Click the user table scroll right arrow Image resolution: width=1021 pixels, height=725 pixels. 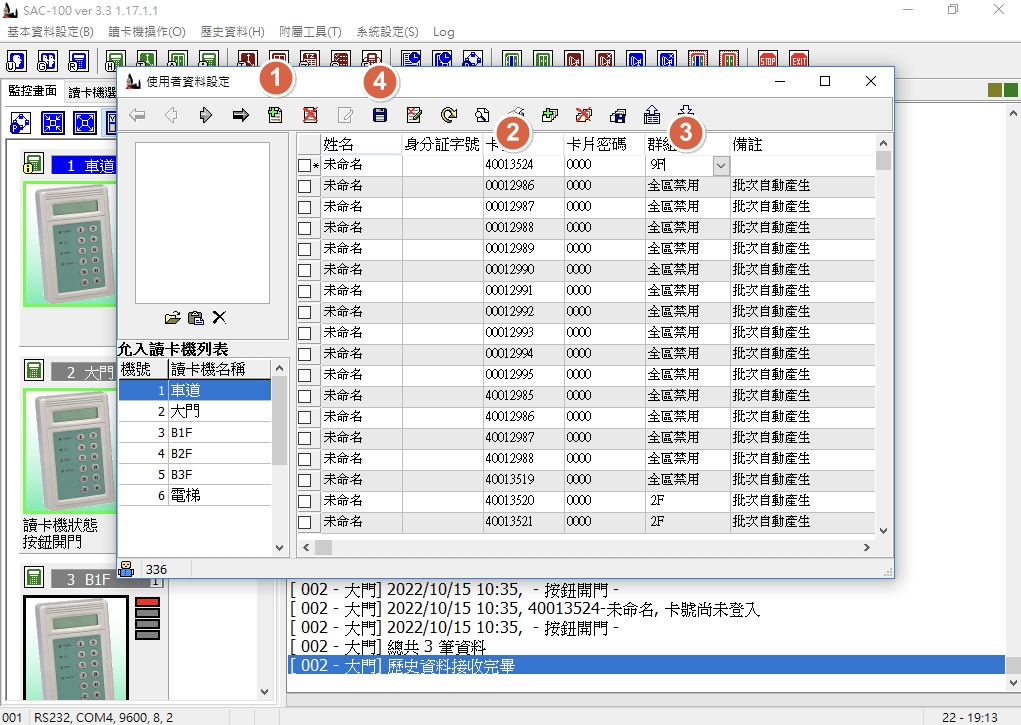[x=867, y=548]
